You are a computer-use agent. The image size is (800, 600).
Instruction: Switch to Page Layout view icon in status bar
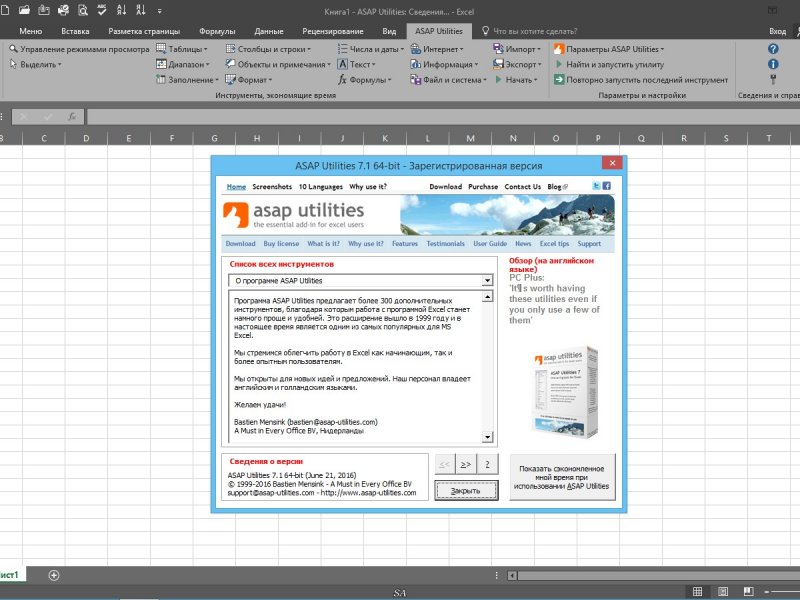[722, 591]
